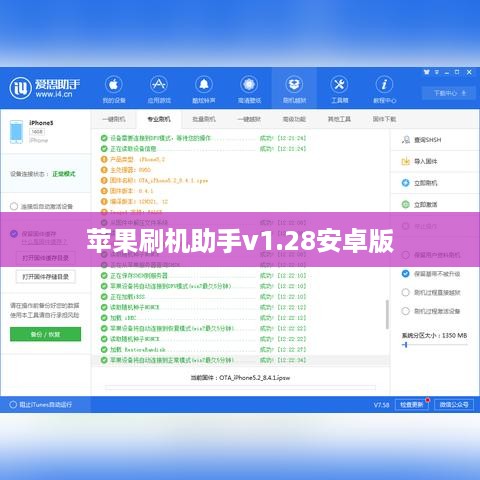Click the 系统分区大小 1350 MB label

(434, 335)
